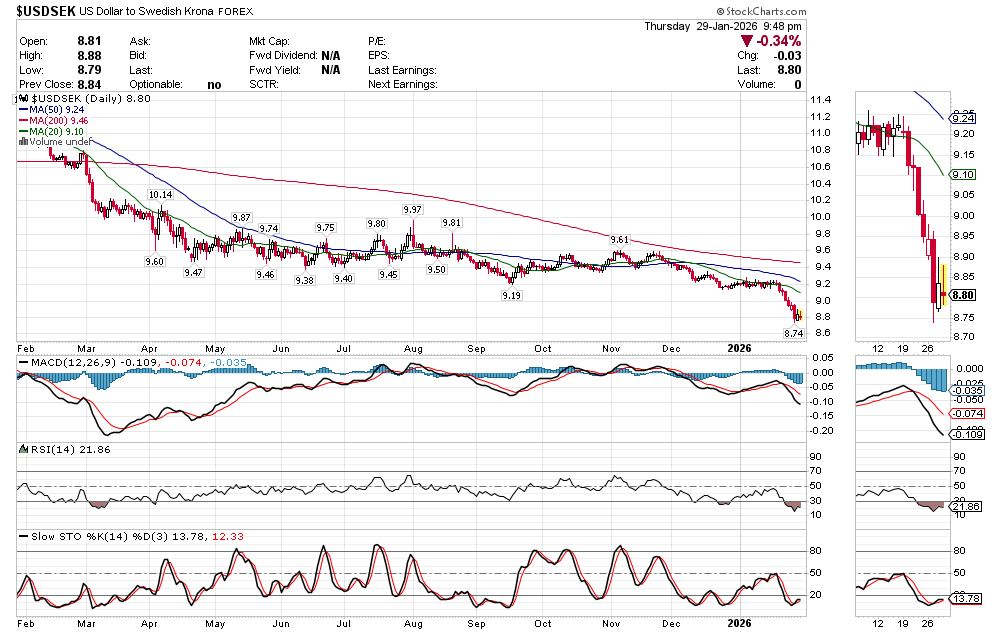Click the blue MA(50) legend line marker

23,110
